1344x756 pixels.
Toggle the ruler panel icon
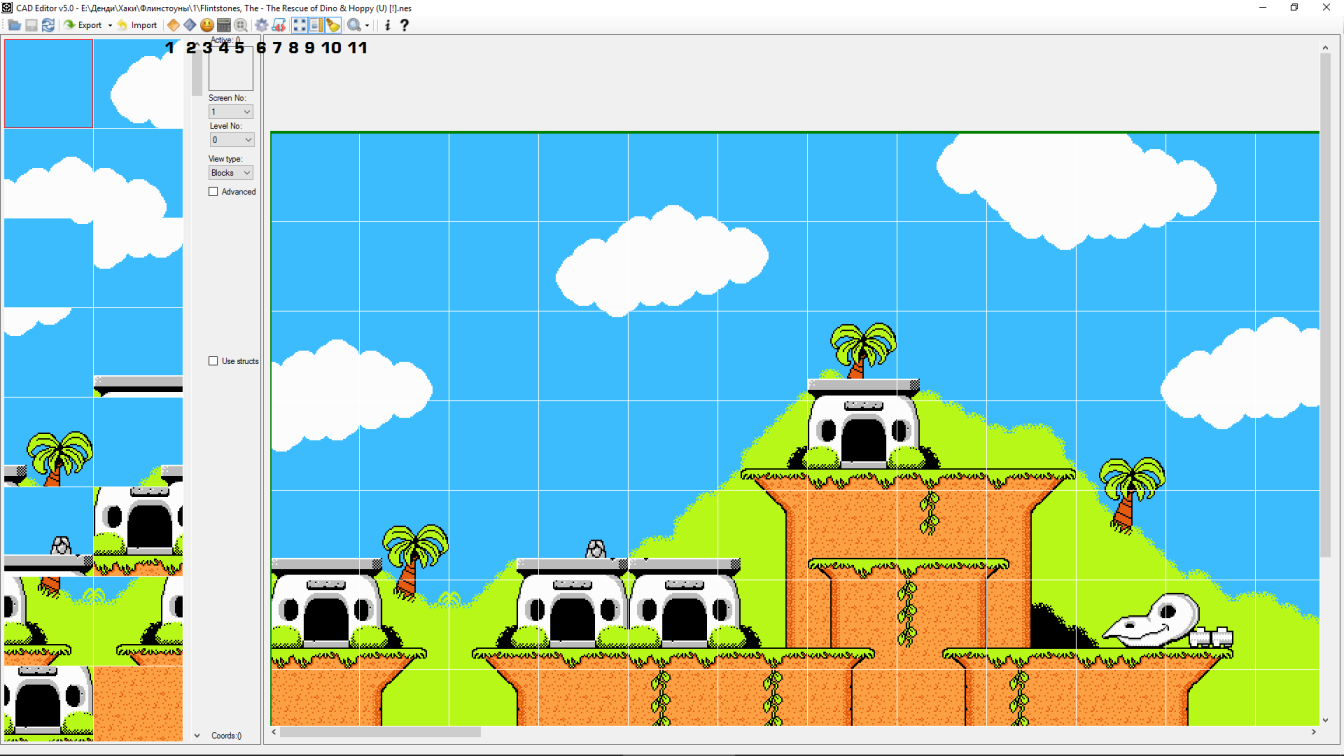coord(316,25)
